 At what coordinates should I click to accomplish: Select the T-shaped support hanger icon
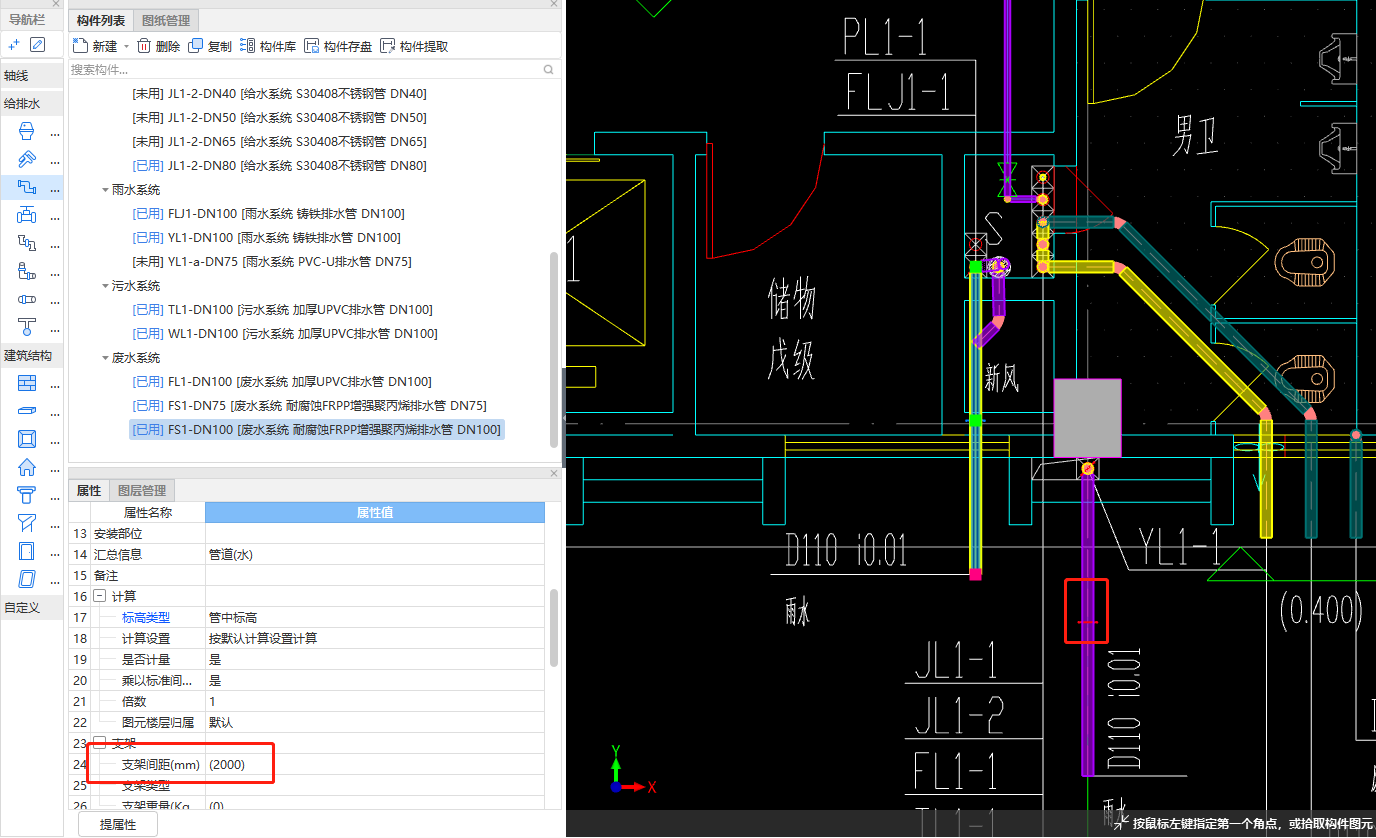click(27, 327)
